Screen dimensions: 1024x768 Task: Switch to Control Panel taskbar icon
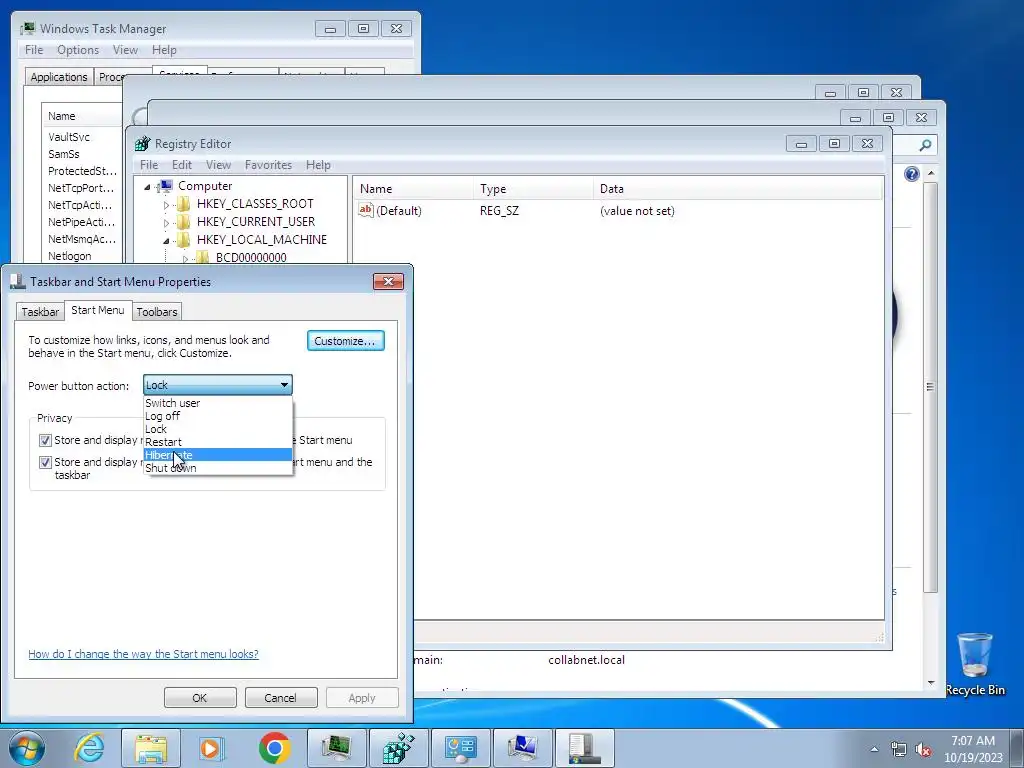460,748
